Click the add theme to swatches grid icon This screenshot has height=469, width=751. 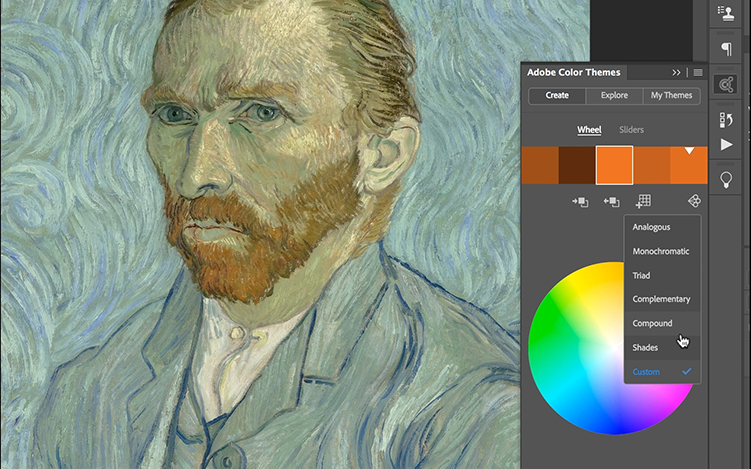tap(643, 202)
